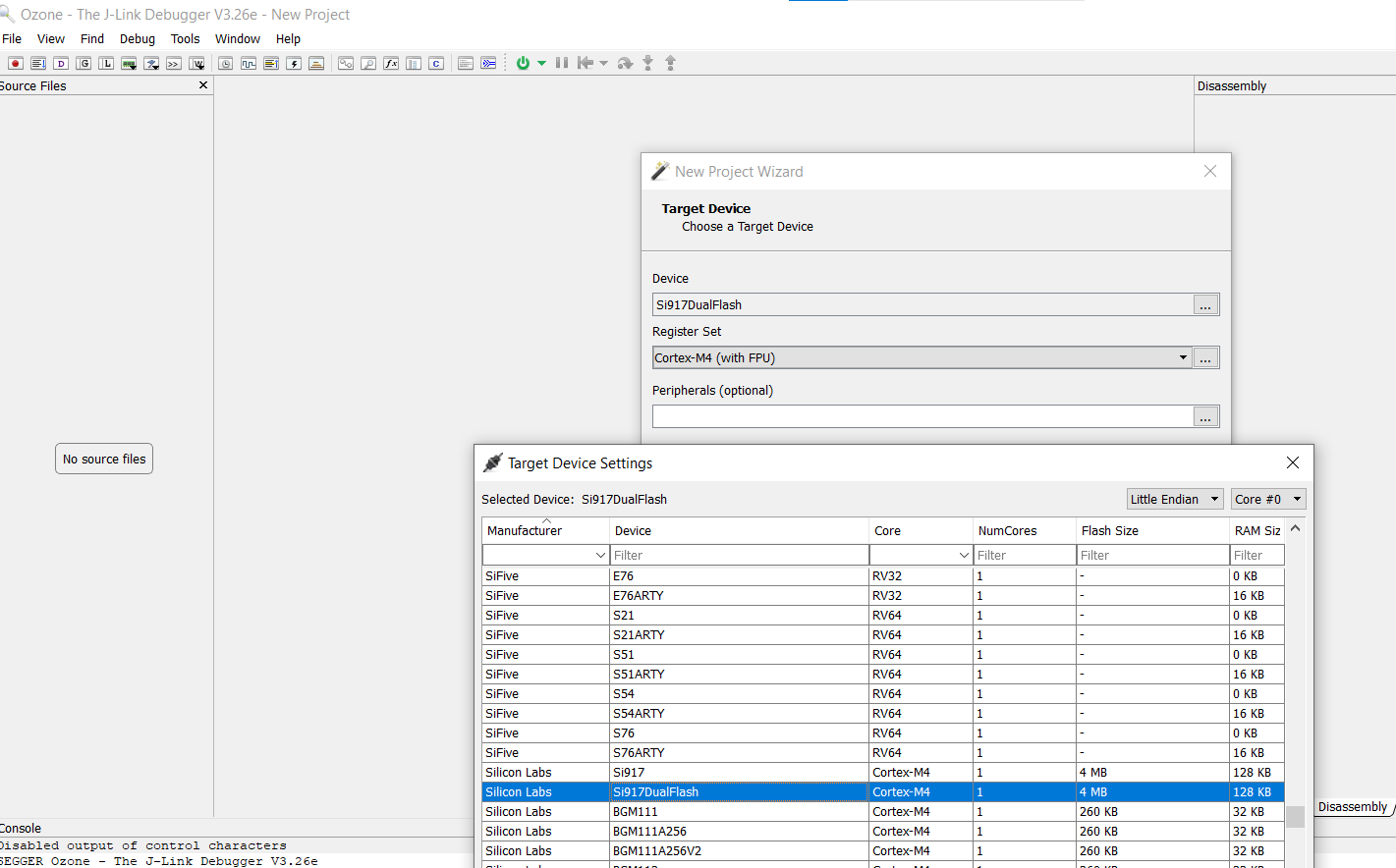1396x868 pixels.
Task: Click the green Memory chip toolbar icon
Action: 129,63
